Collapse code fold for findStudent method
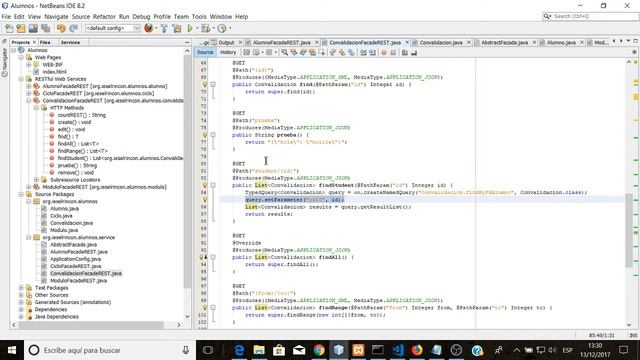 click(x=213, y=185)
